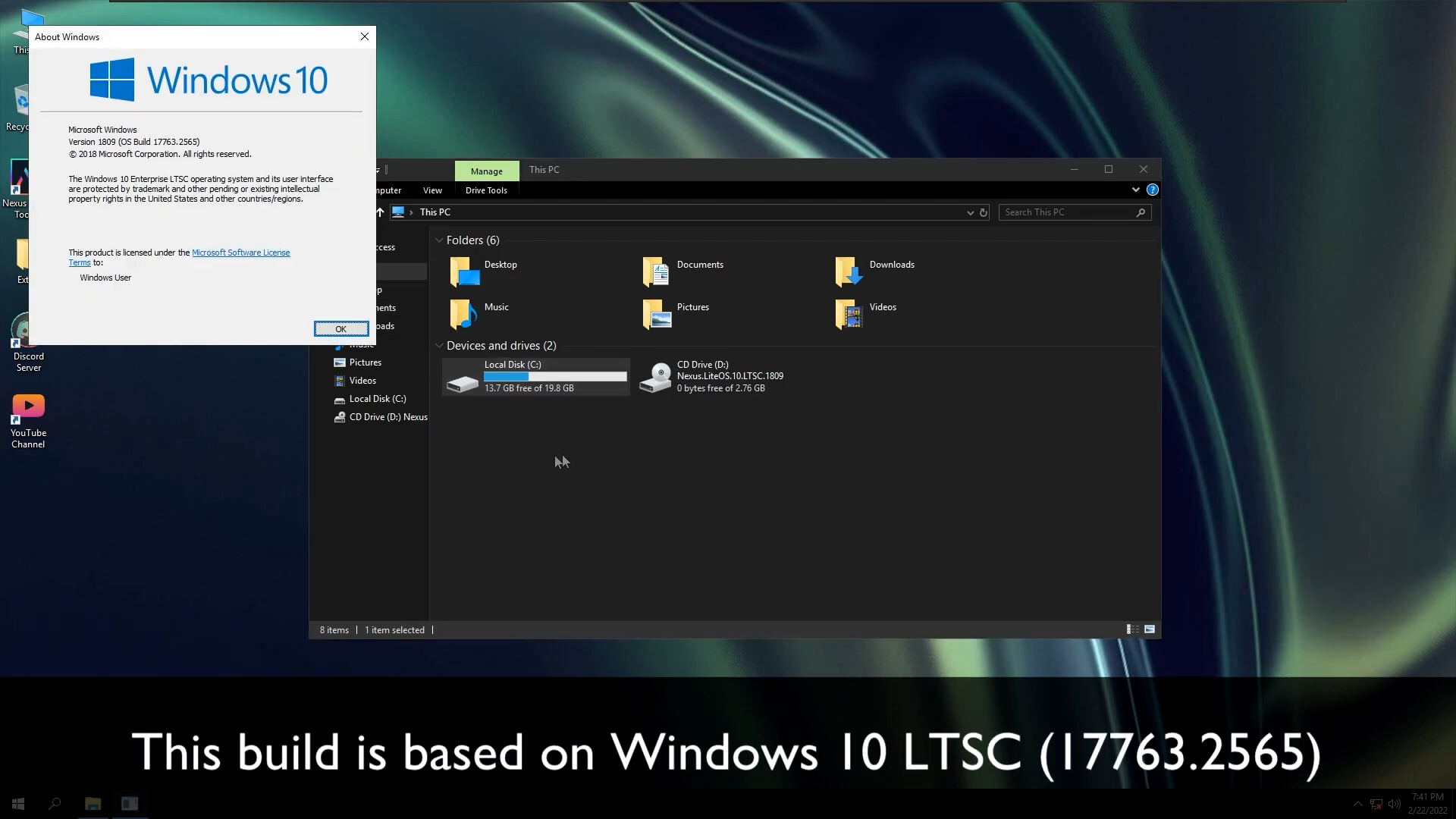Click the '1 item selected' status text

click(394, 630)
